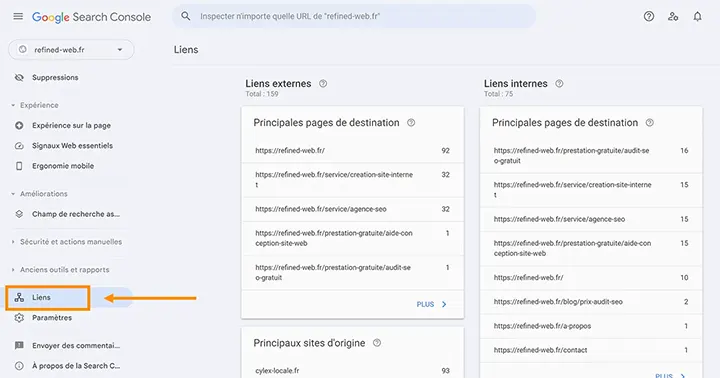Click the Google Search Console logo

pyautogui.click(x=91, y=17)
